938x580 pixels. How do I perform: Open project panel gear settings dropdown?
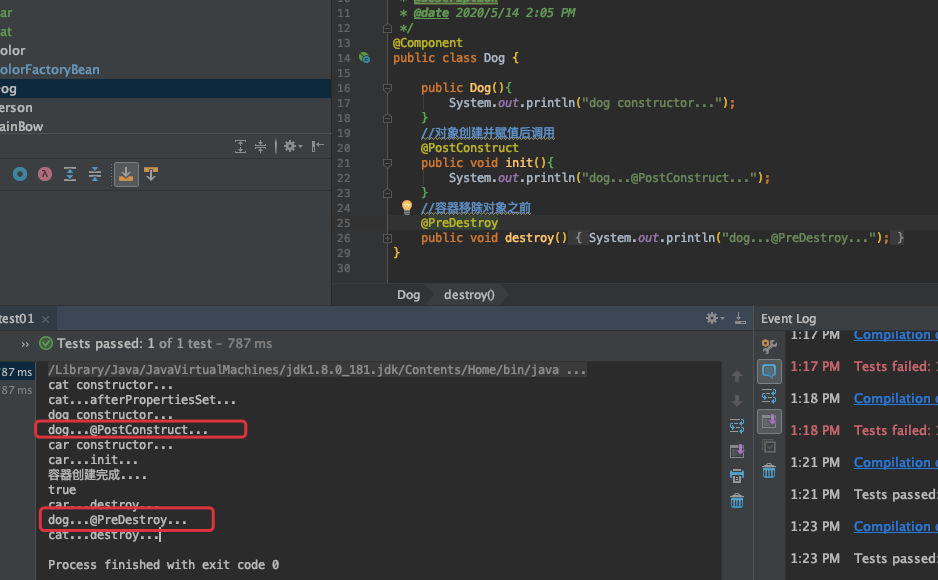pos(293,146)
